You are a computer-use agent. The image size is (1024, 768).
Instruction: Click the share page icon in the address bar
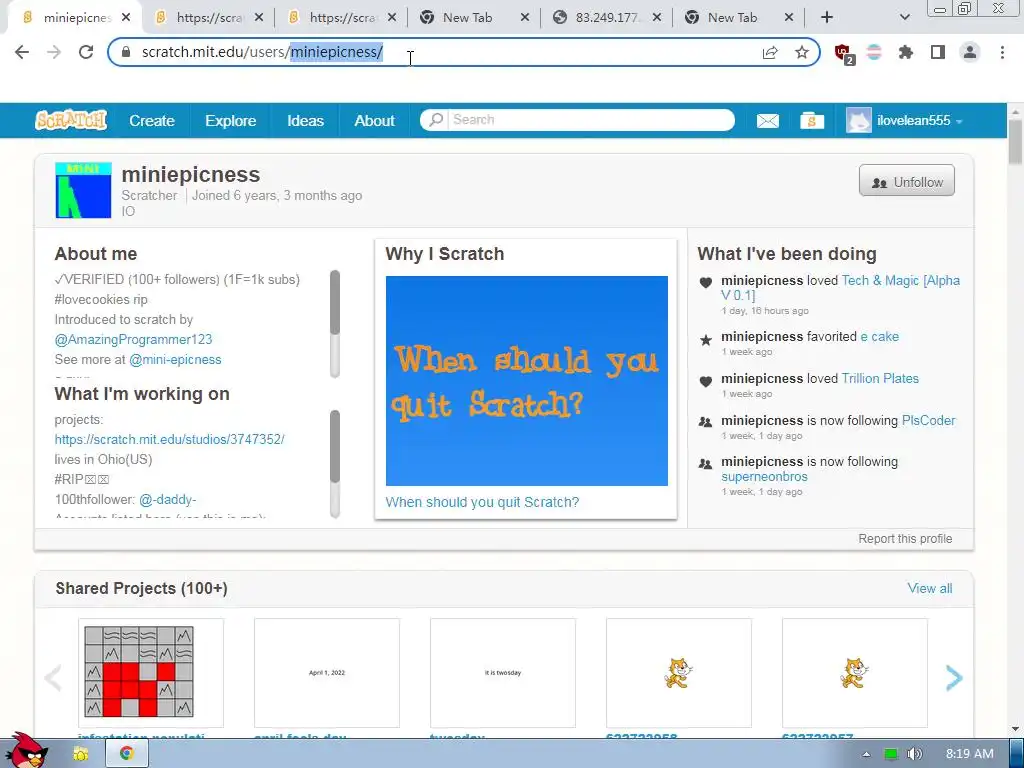click(770, 52)
